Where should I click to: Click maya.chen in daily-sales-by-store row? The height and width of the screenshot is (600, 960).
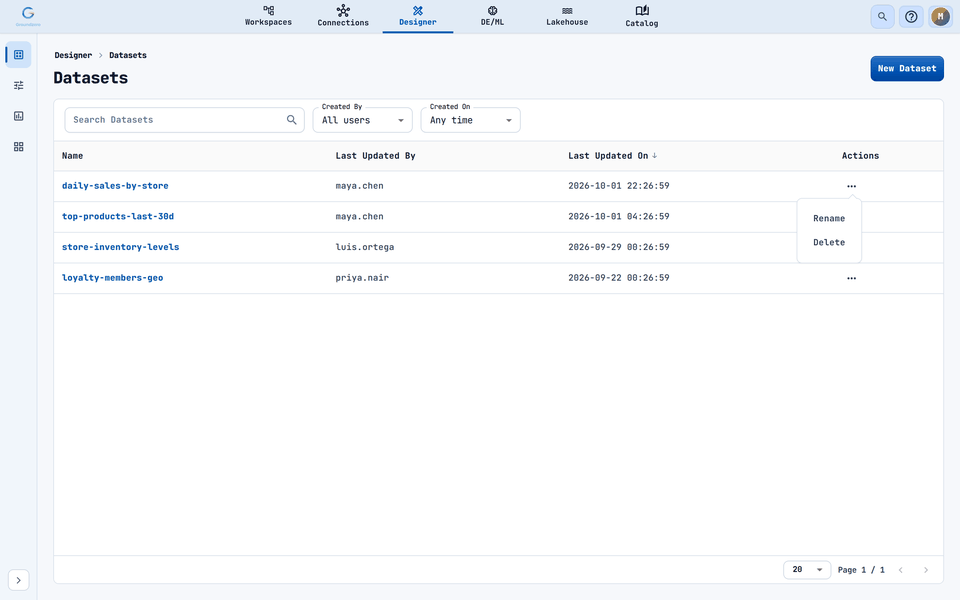(359, 186)
